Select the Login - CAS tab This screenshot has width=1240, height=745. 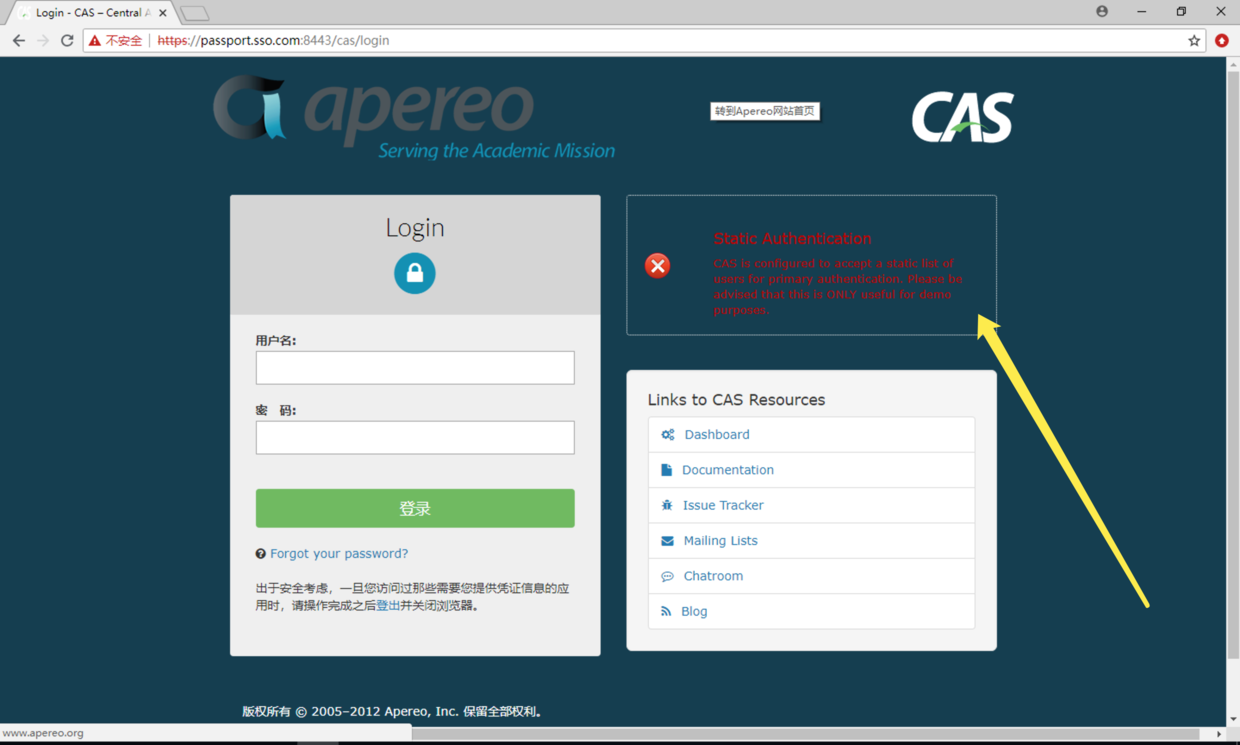[x=93, y=13]
